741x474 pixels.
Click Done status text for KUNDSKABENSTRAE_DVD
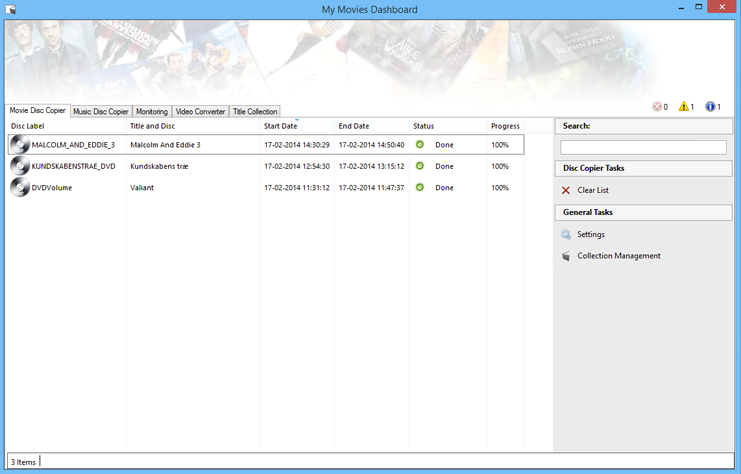pyautogui.click(x=444, y=166)
